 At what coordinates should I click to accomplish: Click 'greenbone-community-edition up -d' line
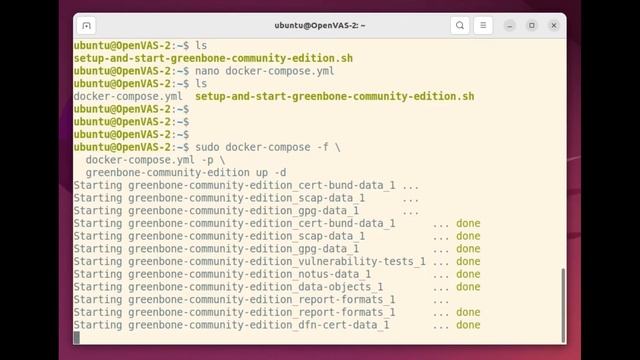point(186,172)
